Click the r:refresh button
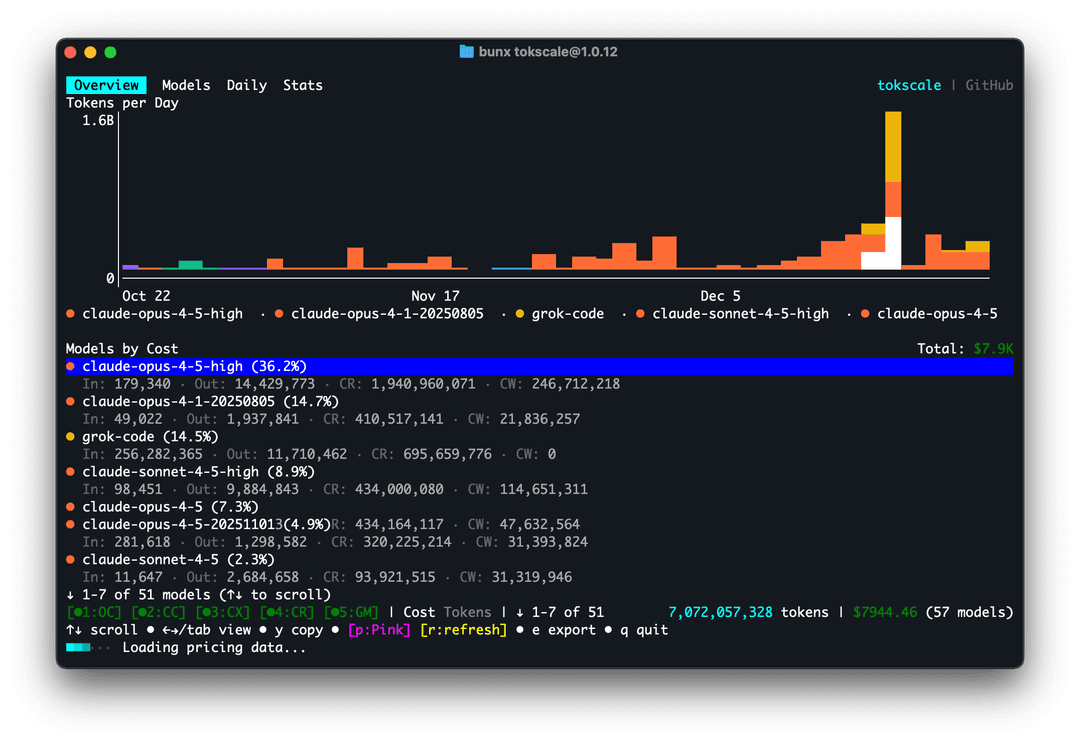Image resolution: width=1080 pixels, height=743 pixels. 464,630
